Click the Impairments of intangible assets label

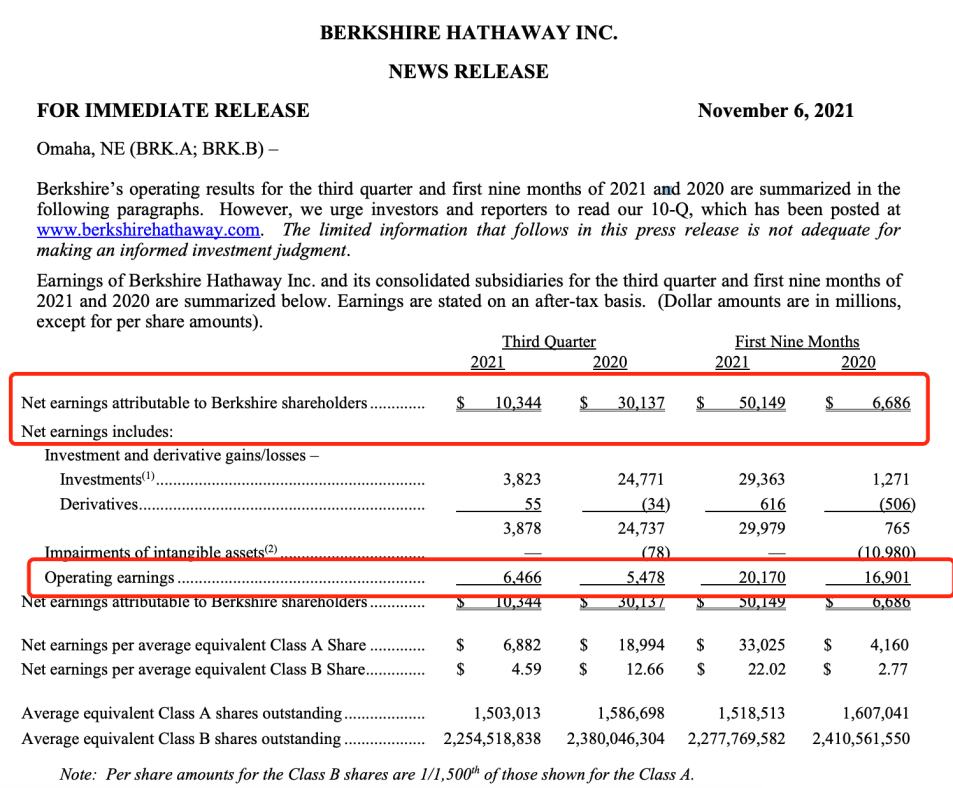click(158, 552)
